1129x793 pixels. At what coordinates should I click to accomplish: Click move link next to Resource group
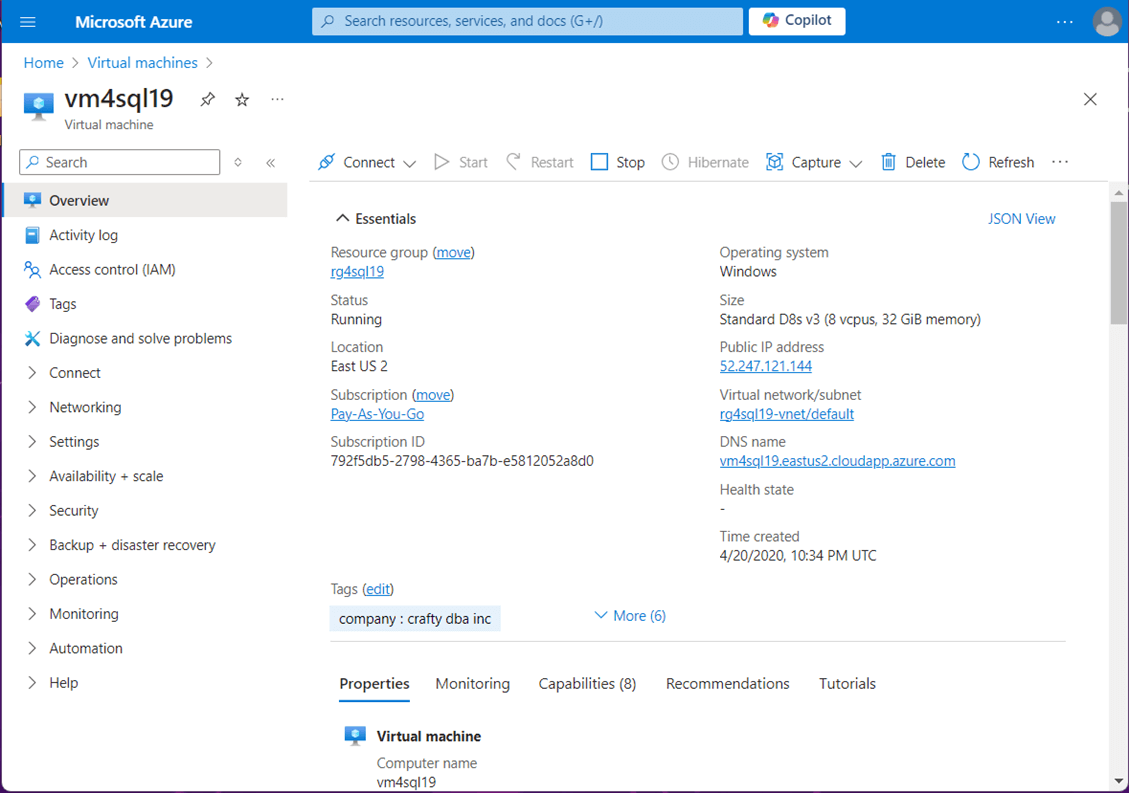coord(454,252)
